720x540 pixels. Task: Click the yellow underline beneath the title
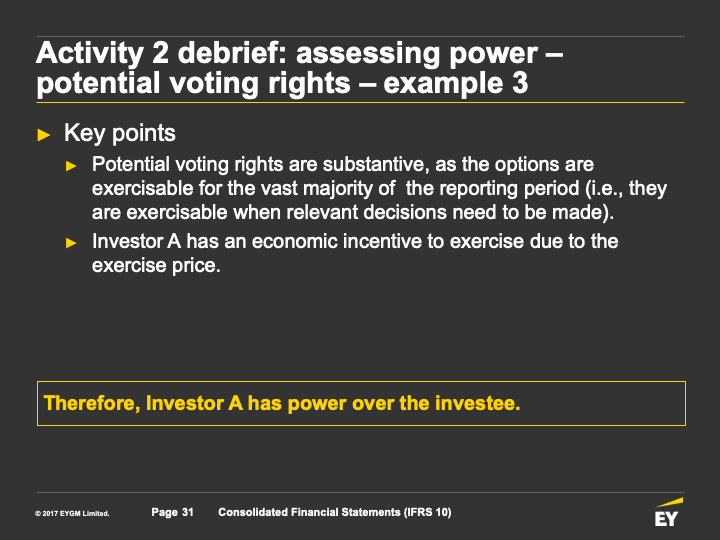[360, 102]
